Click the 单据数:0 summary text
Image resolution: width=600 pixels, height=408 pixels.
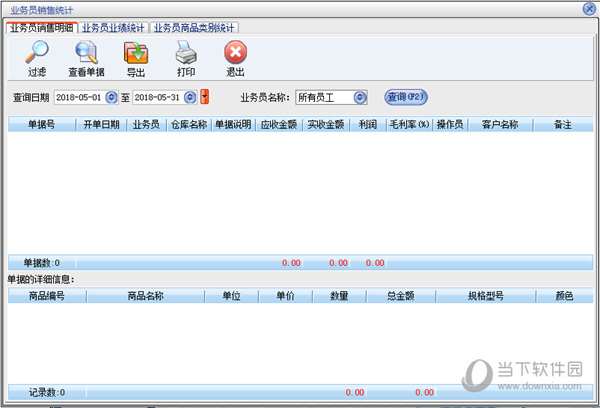tap(41, 263)
